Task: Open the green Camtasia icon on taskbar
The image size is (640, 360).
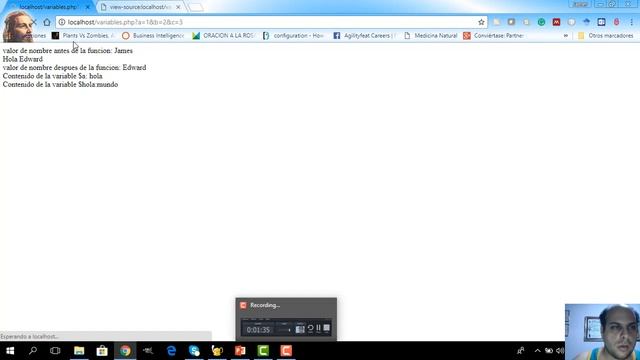Action: [263, 351]
